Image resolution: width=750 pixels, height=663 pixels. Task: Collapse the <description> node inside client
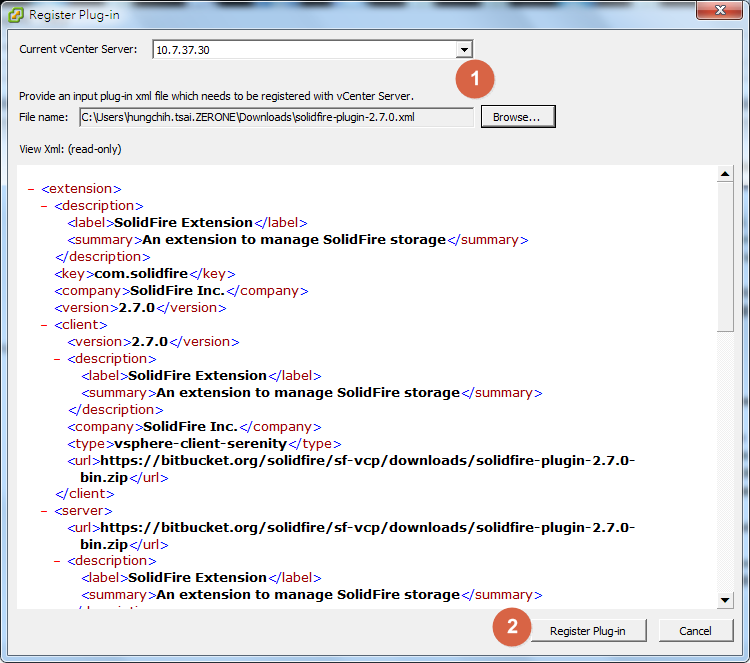pos(57,359)
